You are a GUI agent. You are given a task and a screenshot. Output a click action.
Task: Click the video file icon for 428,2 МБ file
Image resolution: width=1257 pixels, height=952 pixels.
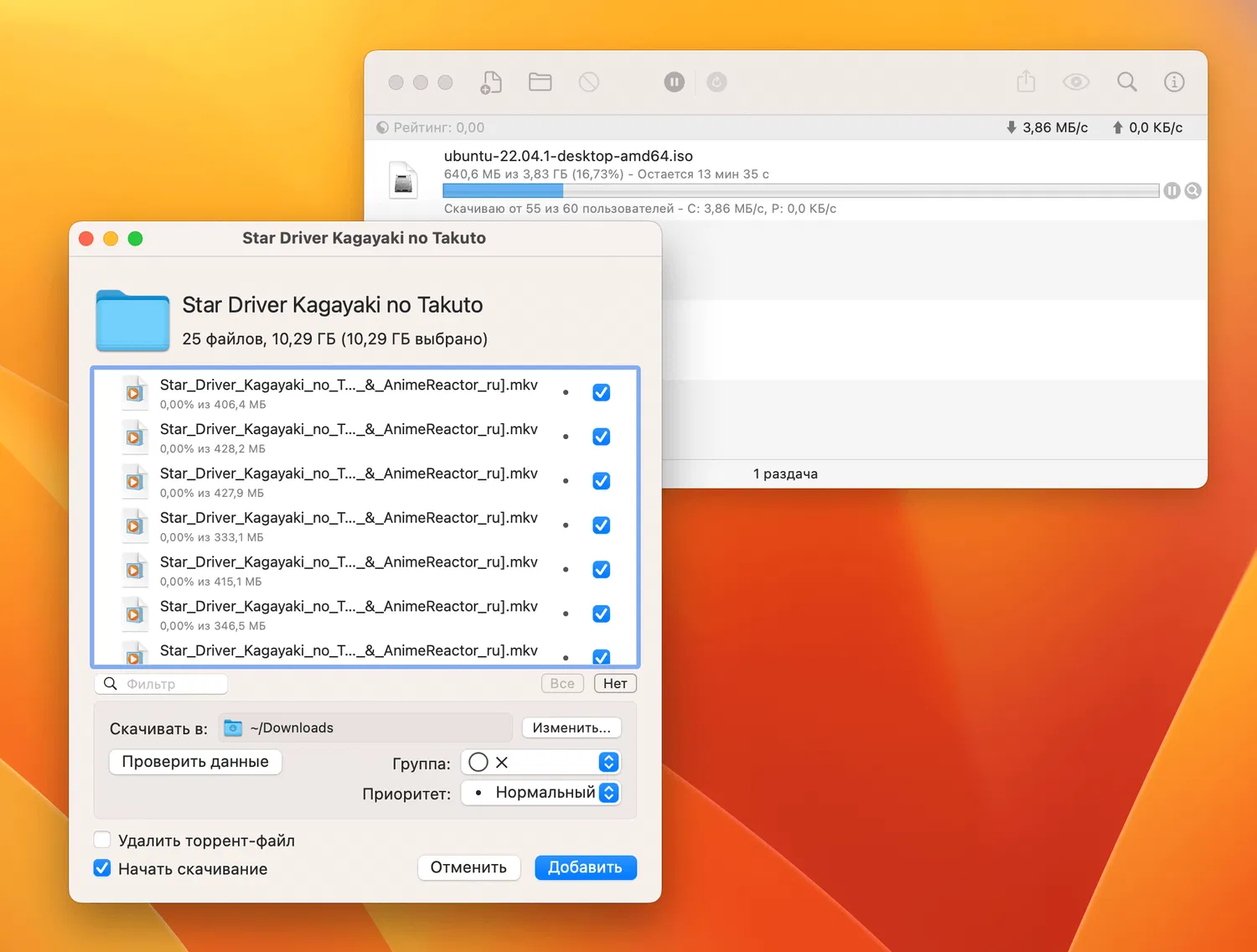[x=134, y=437]
